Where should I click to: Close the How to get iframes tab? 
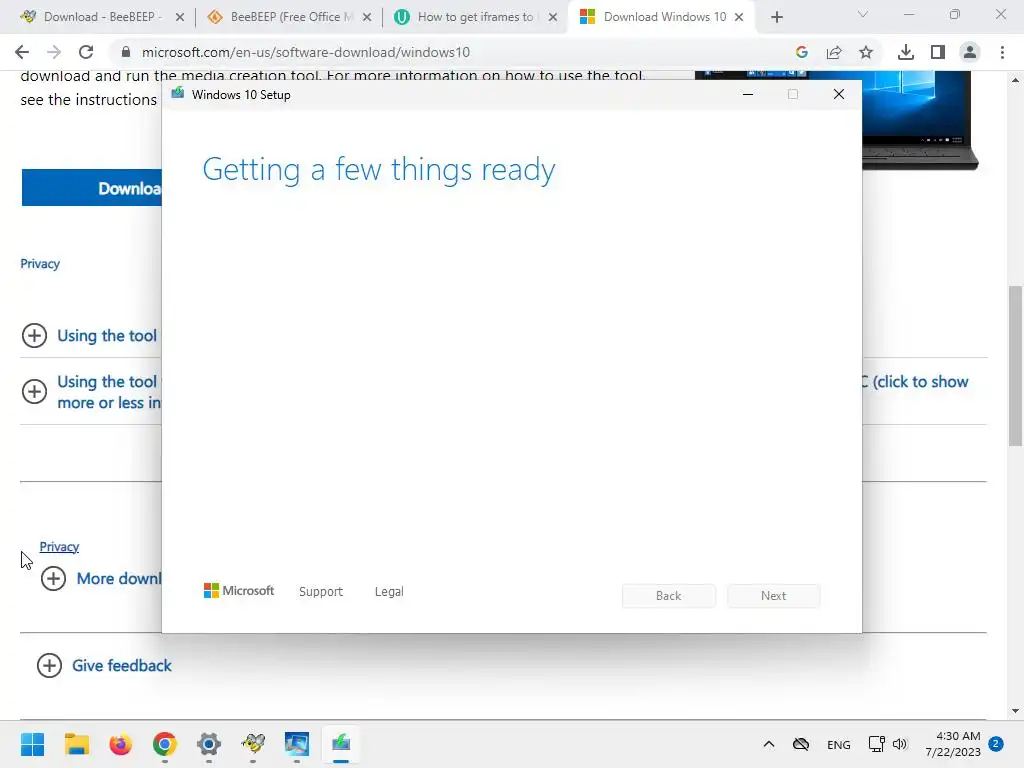tap(553, 17)
